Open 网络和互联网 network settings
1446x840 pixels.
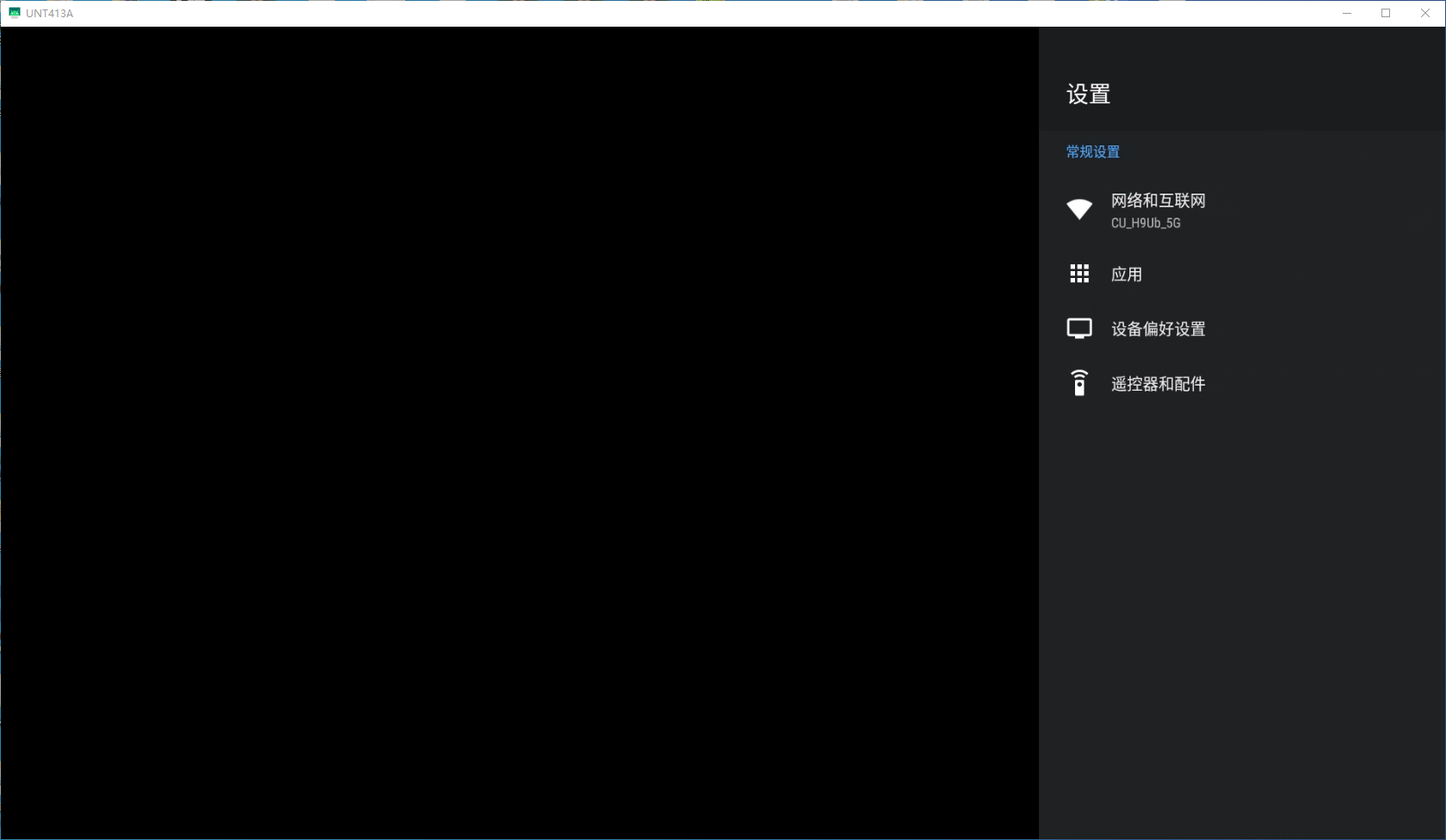click(1158, 201)
